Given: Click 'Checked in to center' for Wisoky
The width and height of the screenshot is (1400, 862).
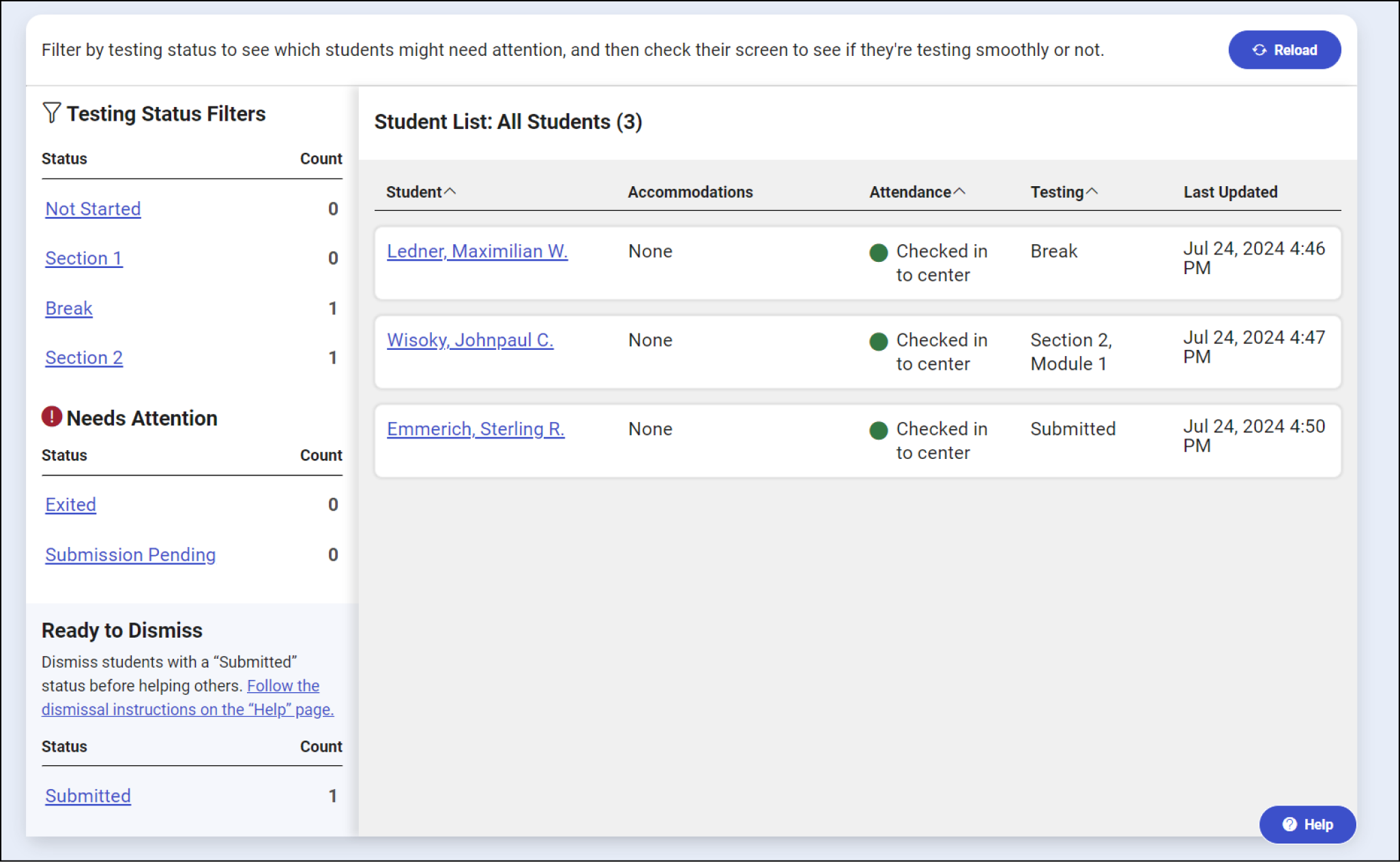Looking at the screenshot, I should pos(942,352).
